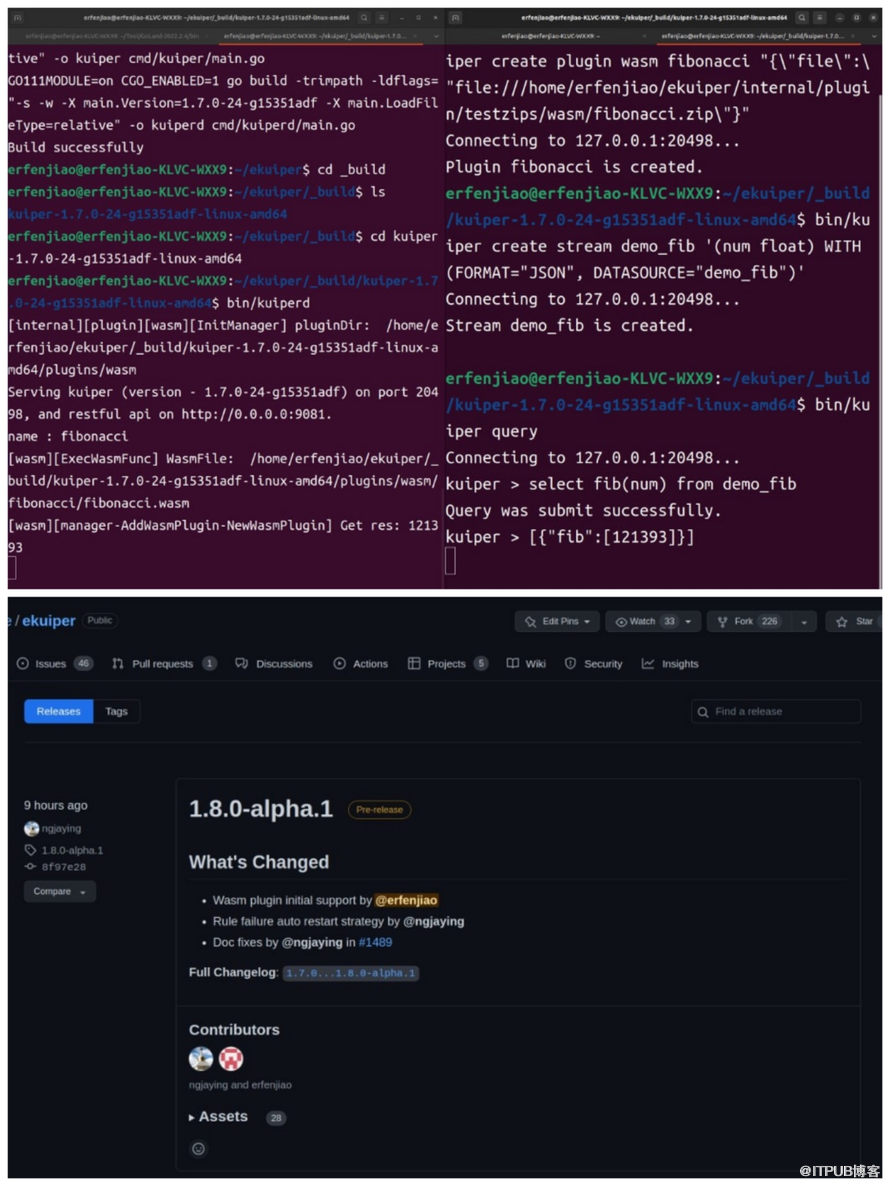
Task: Click the erfenjiao contributor avatar
Action: pos(231,1058)
